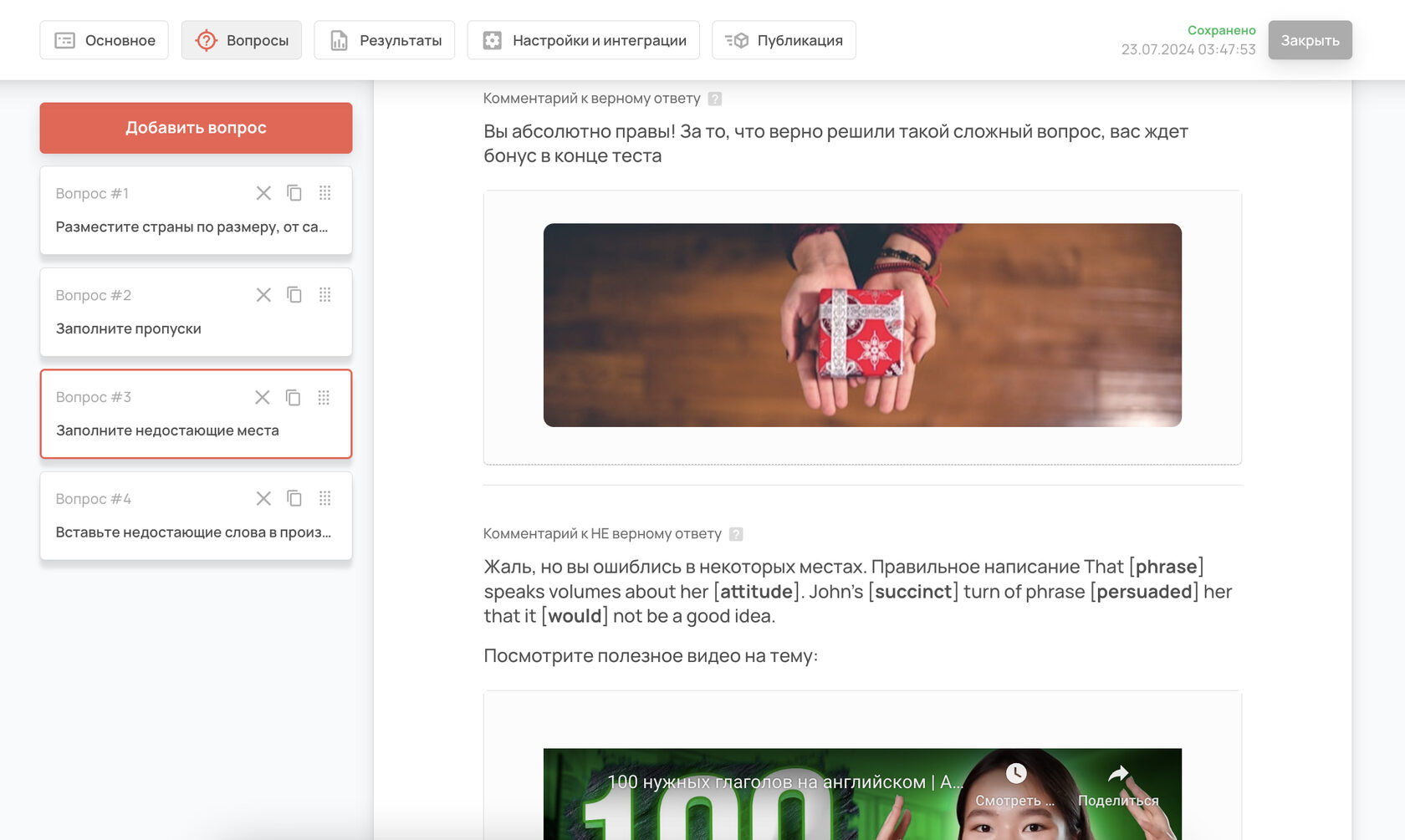This screenshot has height=840, width=1405.
Task: Click Share on the embedded video
Action: [x=1118, y=786]
